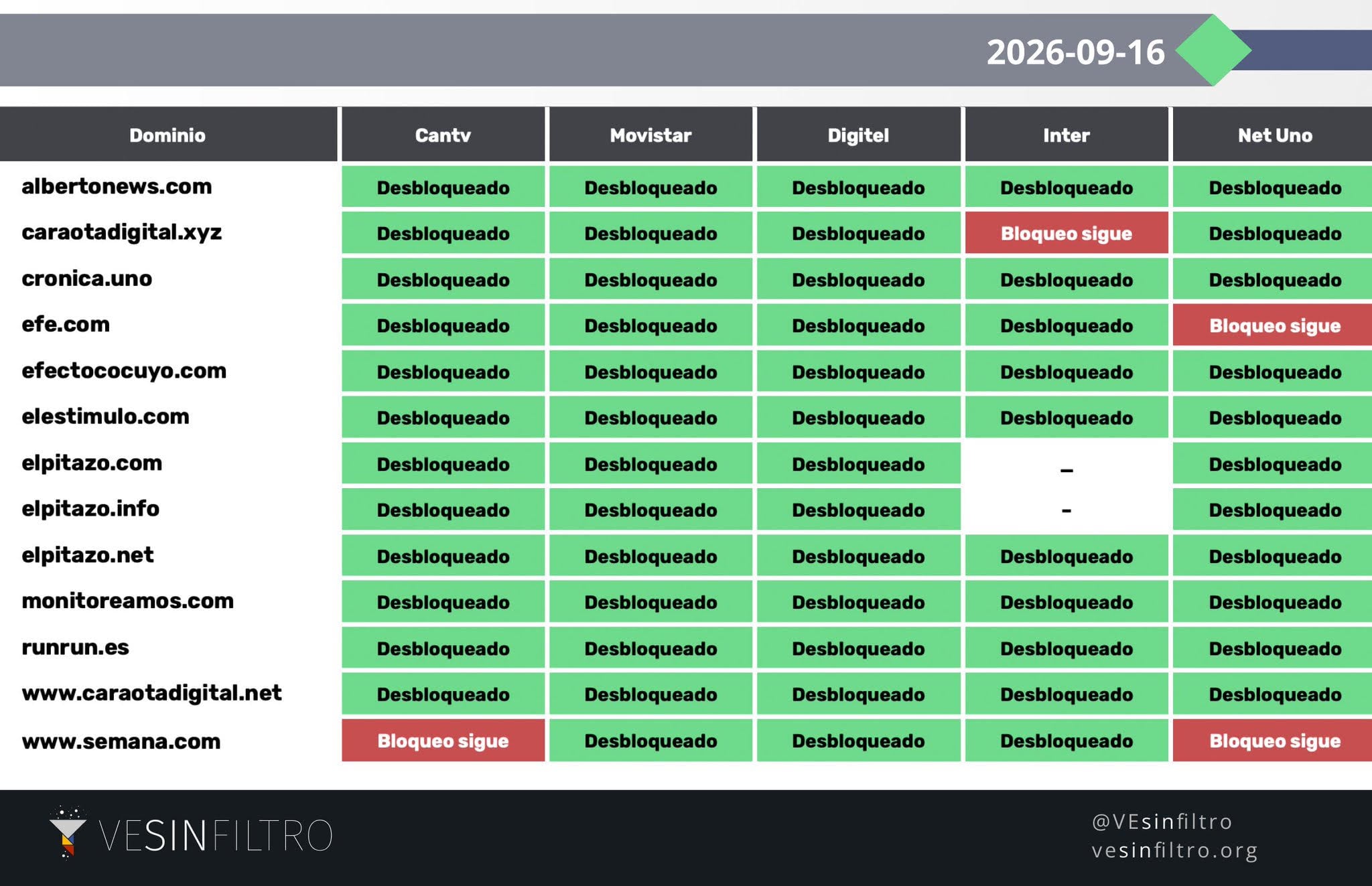
Task: Click the monitoreamos.com domain name
Action: click(127, 601)
